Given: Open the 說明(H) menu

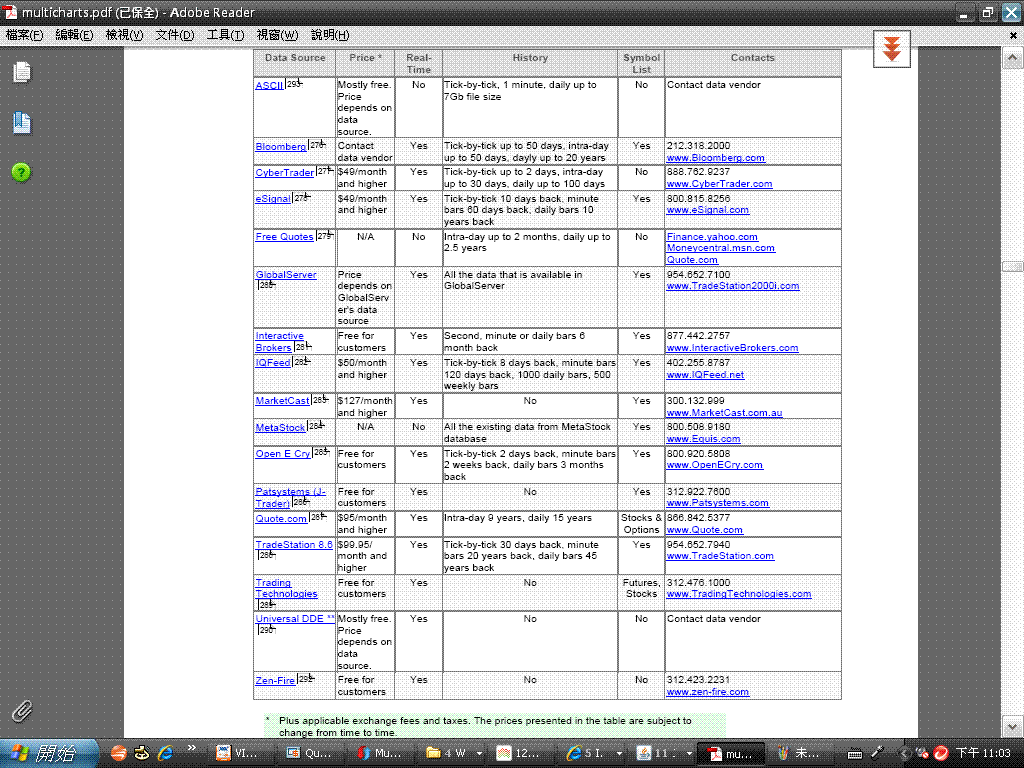Looking at the screenshot, I should pyautogui.click(x=330, y=35).
